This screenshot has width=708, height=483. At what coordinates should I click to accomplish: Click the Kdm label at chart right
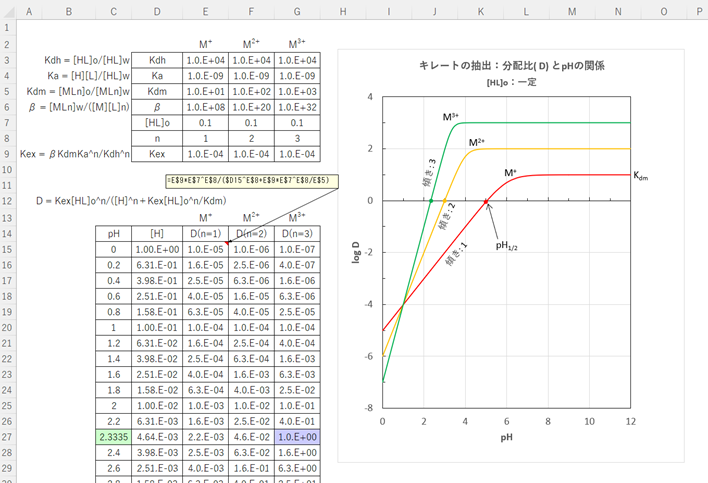click(x=640, y=176)
